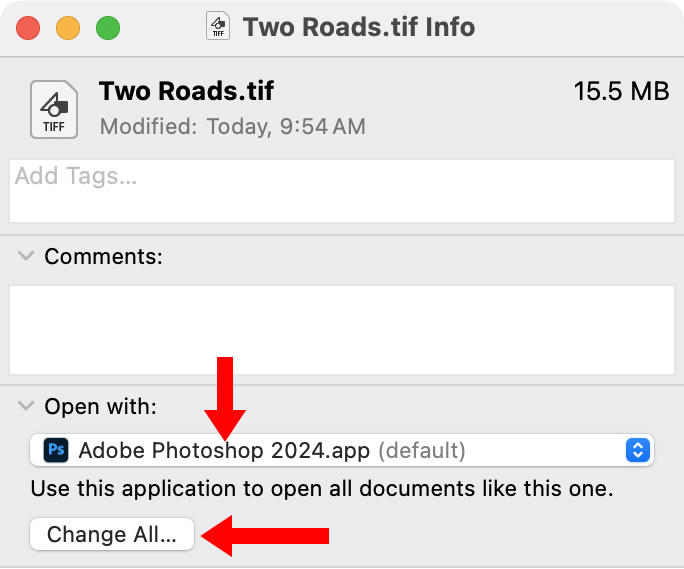Click inside the Comments text box

tap(340, 329)
